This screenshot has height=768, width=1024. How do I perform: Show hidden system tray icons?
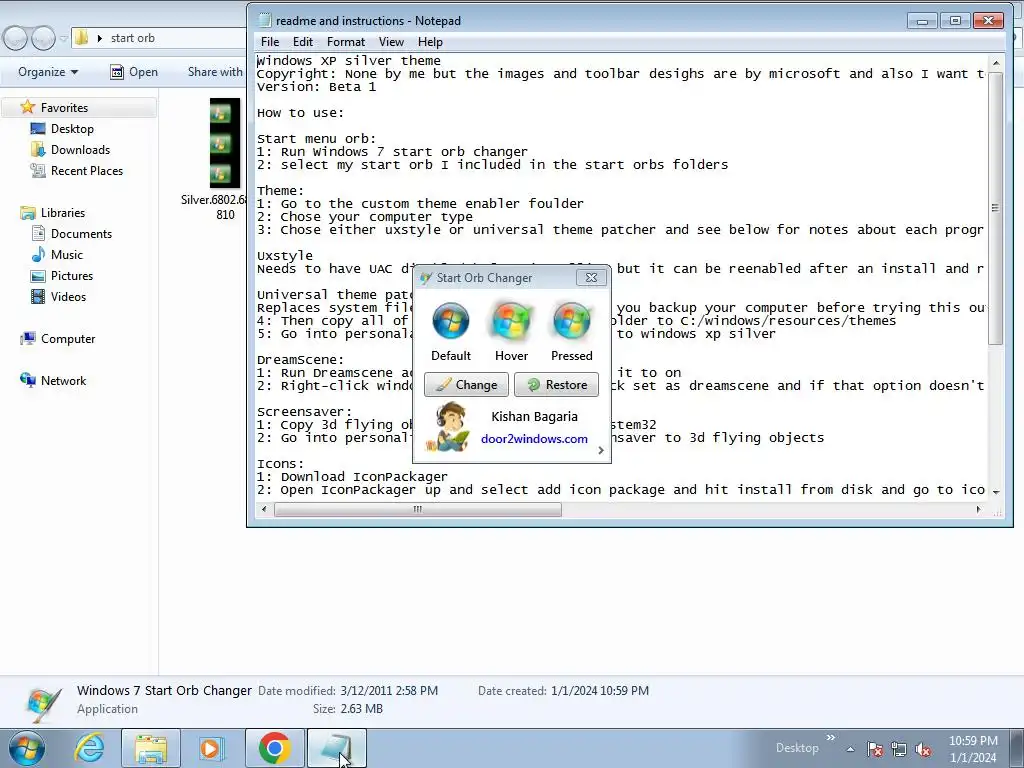pos(850,749)
